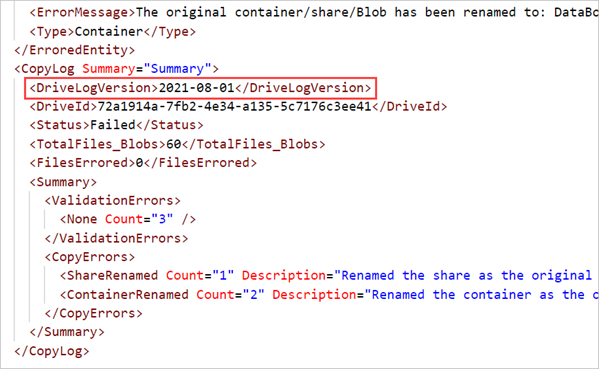Click the DriveLogVersion 2021-08-01 line
The image size is (599, 369).
(x=200, y=88)
